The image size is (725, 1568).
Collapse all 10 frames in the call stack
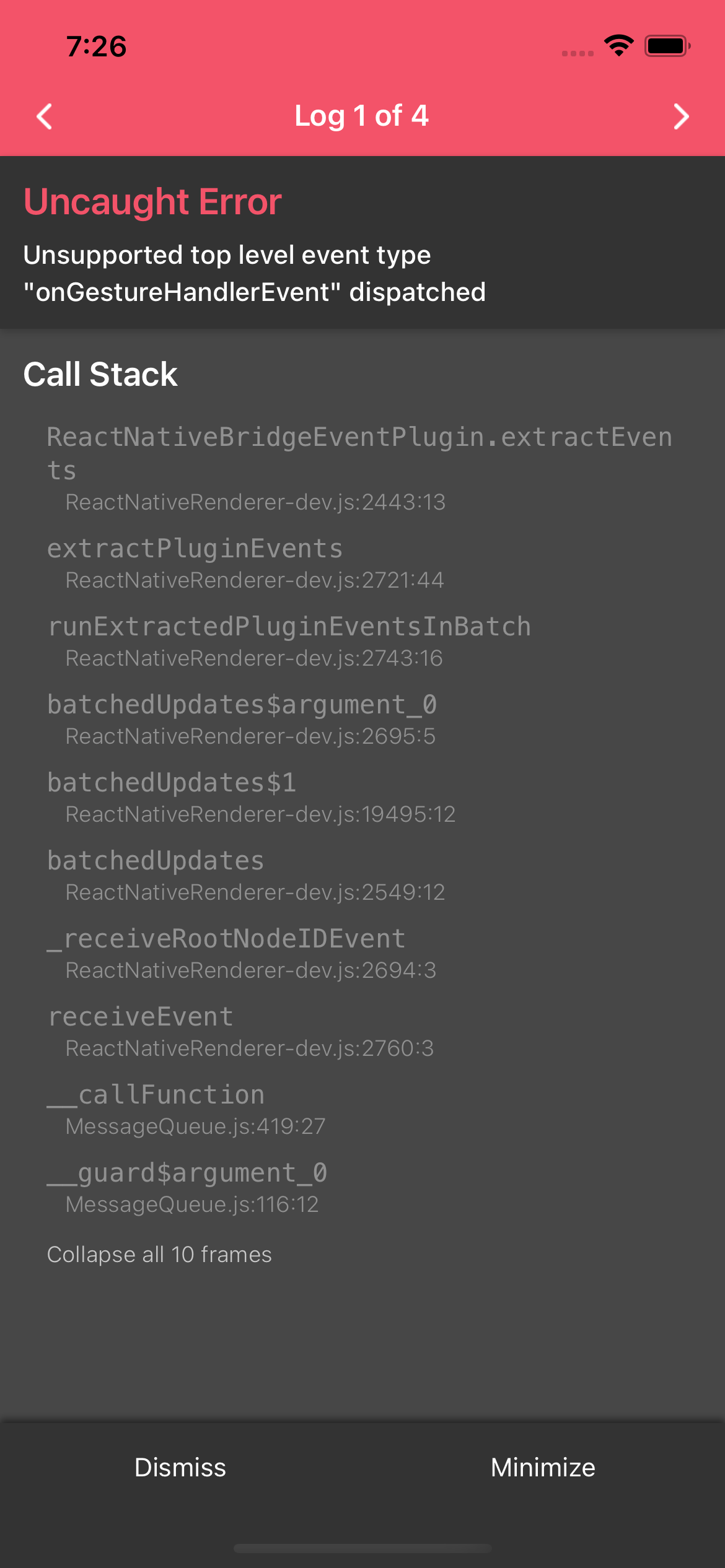pos(159,1254)
